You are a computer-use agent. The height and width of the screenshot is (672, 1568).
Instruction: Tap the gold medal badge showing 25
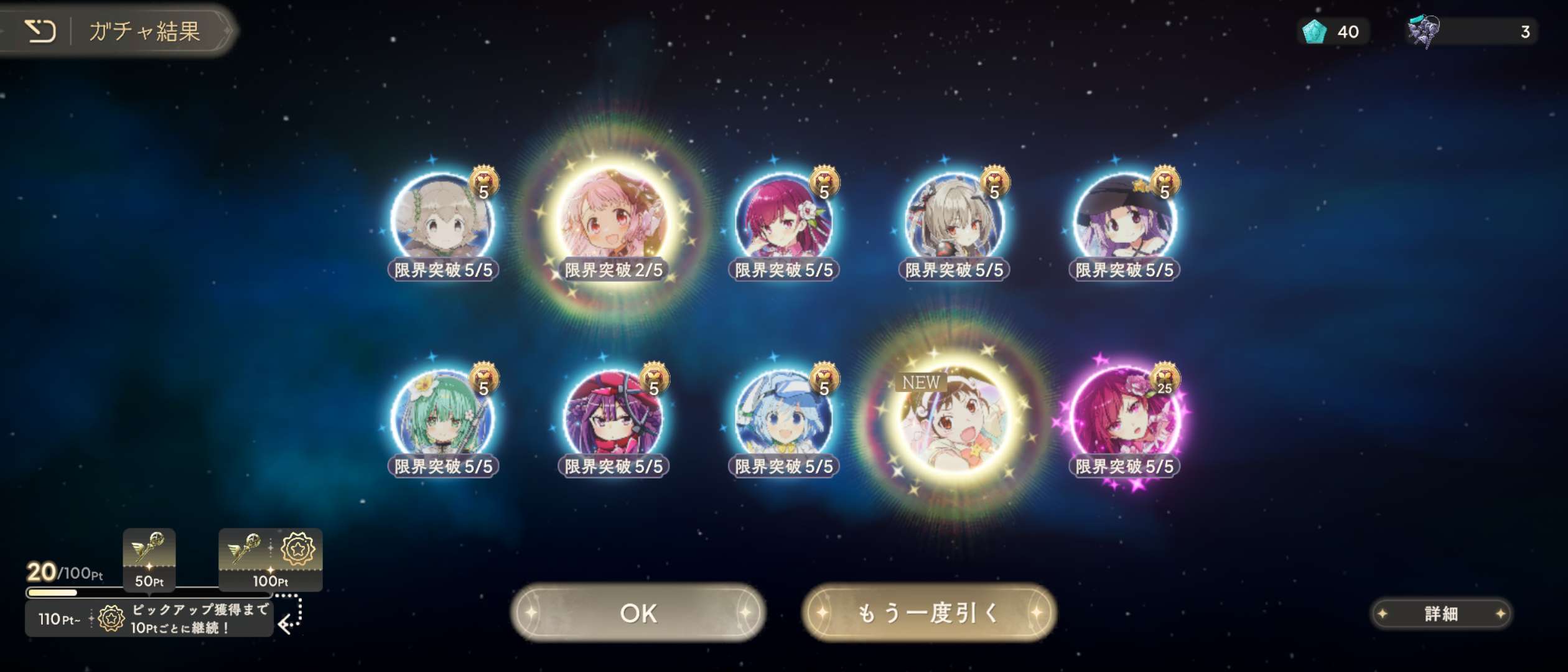coord(1164,379)
